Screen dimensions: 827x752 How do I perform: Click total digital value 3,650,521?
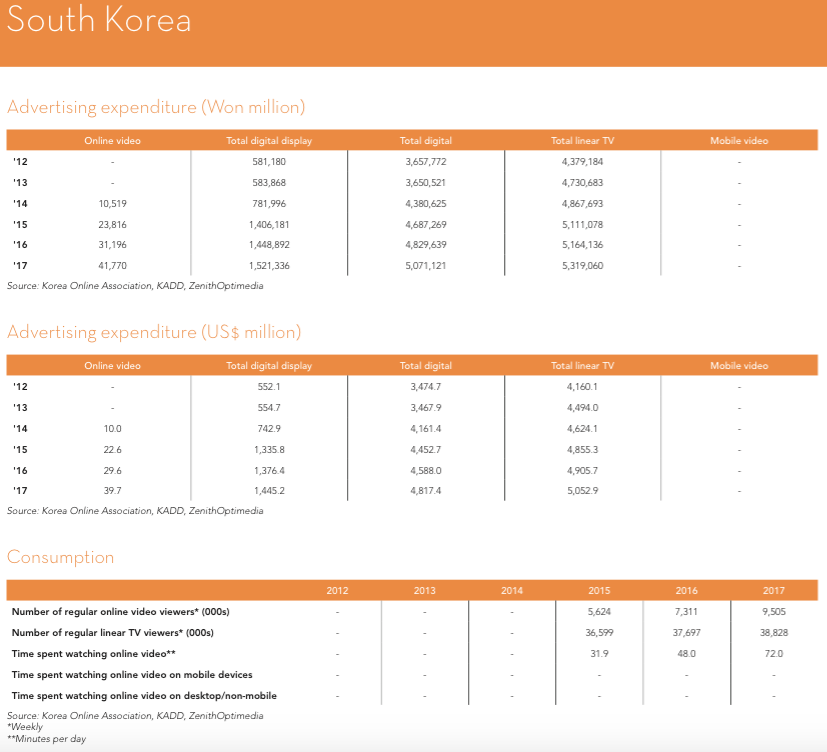click(x=426, y=183)
